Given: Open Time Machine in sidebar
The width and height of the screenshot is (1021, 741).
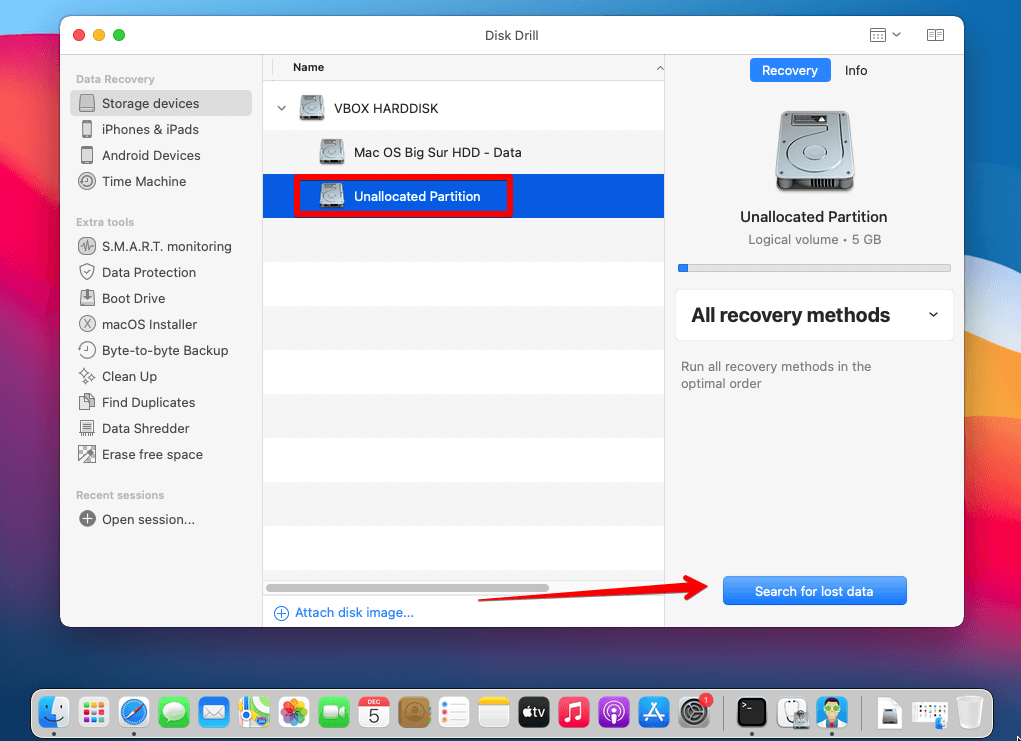Looking at the screenshot, I should click(x=143, y=181).
